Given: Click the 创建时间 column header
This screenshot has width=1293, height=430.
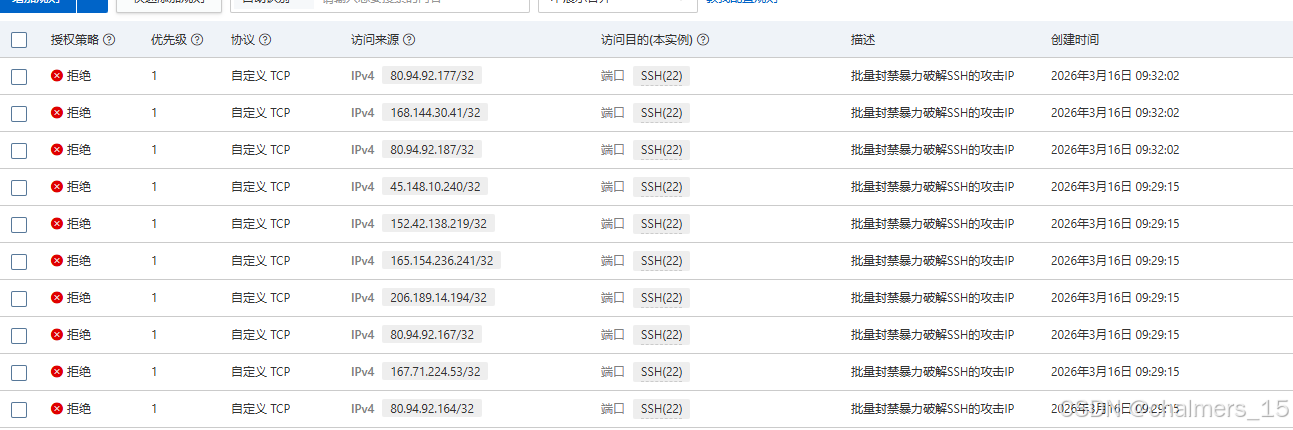Looking at the screenshot, I should pyautogui.click(x=1075, y=40).
